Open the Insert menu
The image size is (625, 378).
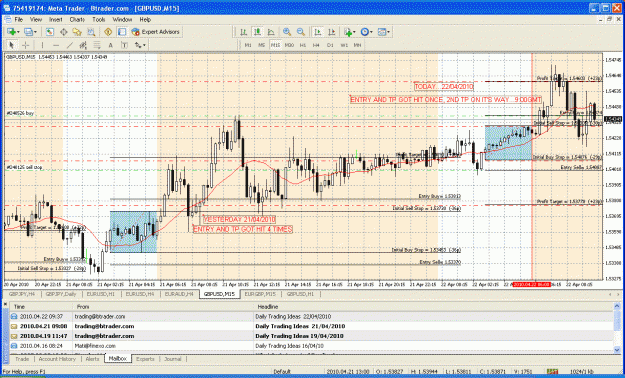coord(55,19)
